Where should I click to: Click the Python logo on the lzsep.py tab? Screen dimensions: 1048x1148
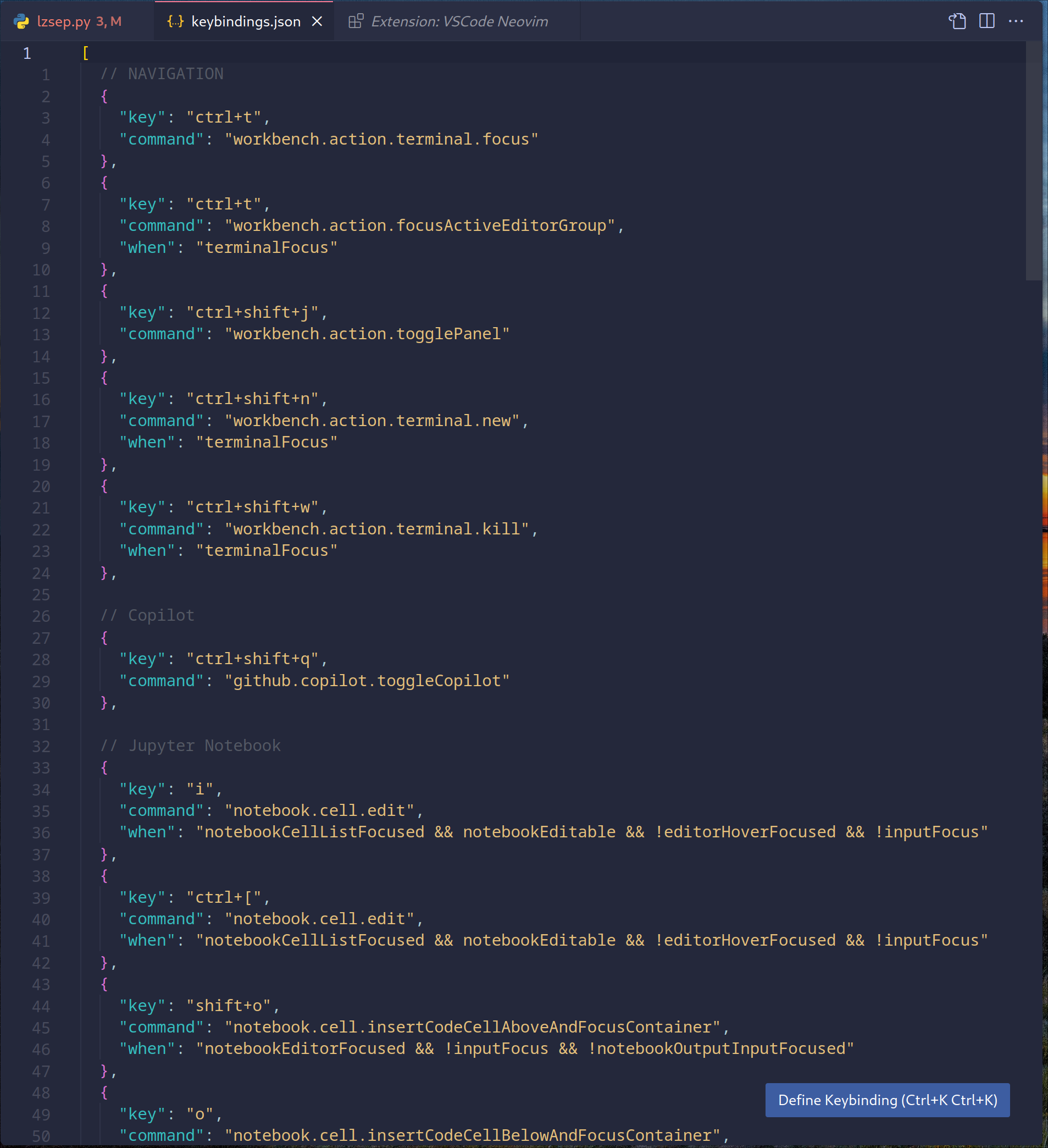point(20,21)
